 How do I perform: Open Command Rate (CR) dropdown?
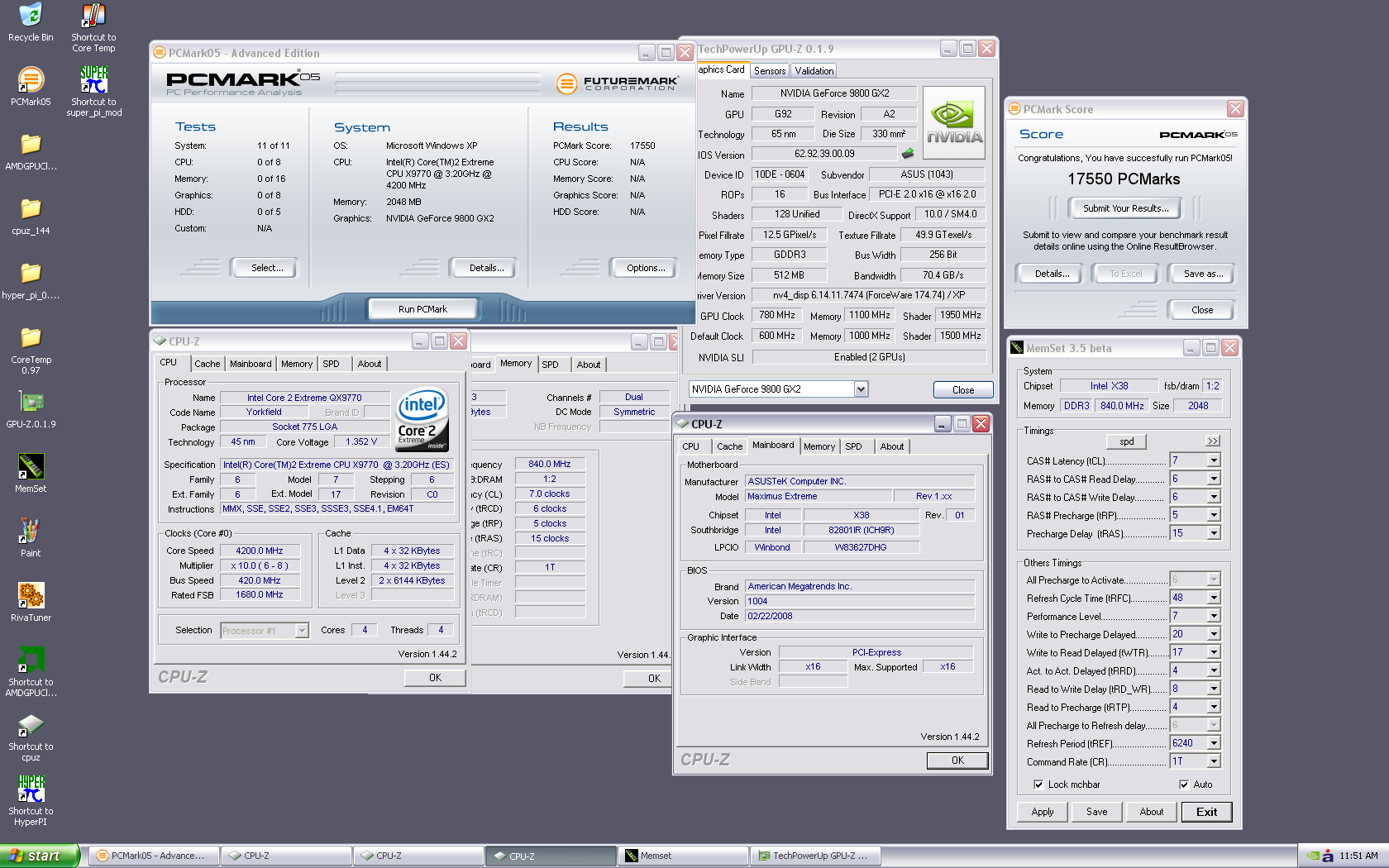click(1214, 761)
